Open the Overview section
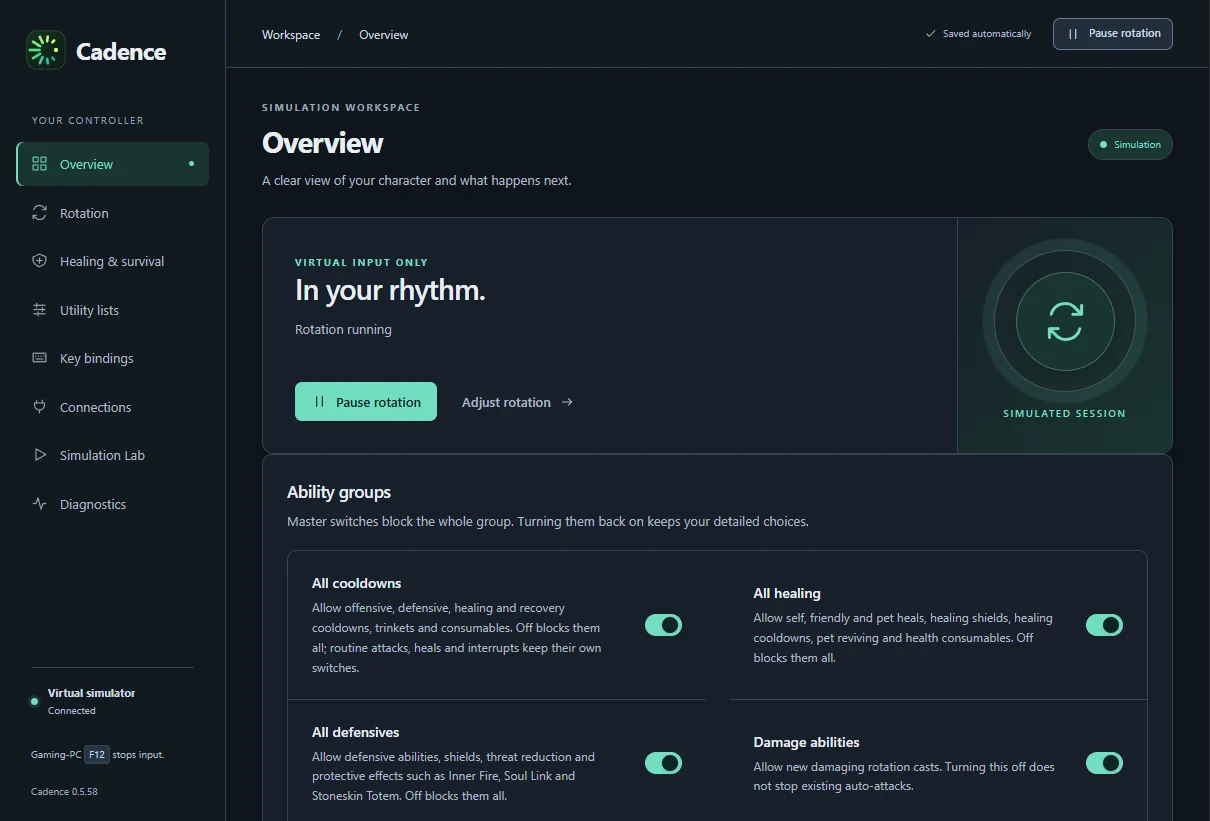 113,164
